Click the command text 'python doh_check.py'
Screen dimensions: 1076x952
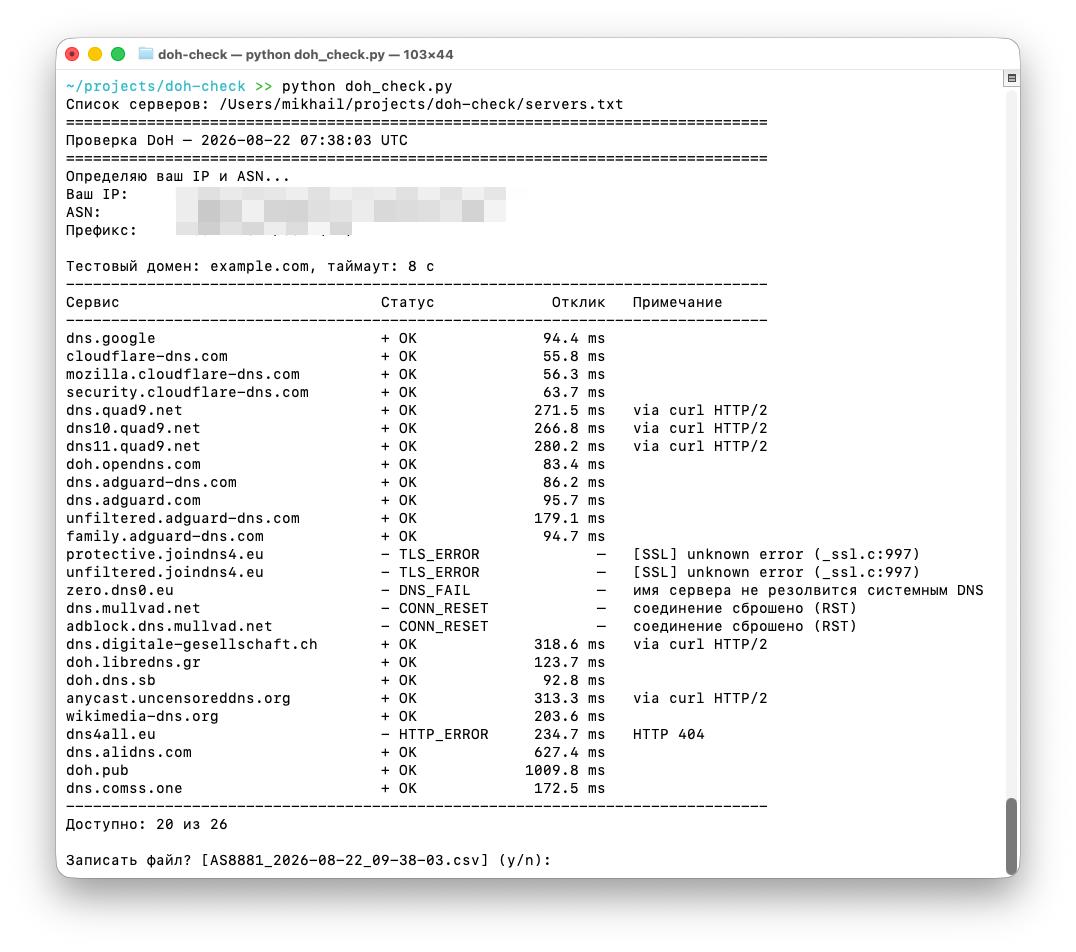pos(367,86)
